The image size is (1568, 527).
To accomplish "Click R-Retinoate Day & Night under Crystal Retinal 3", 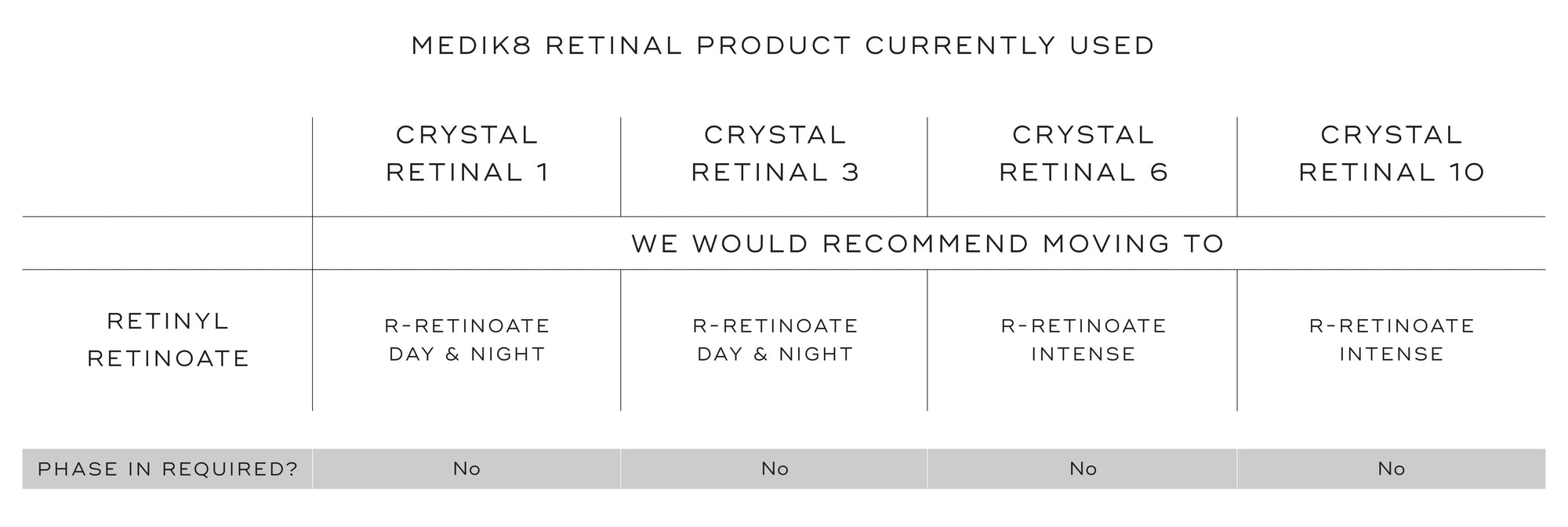I will [775, 340].
